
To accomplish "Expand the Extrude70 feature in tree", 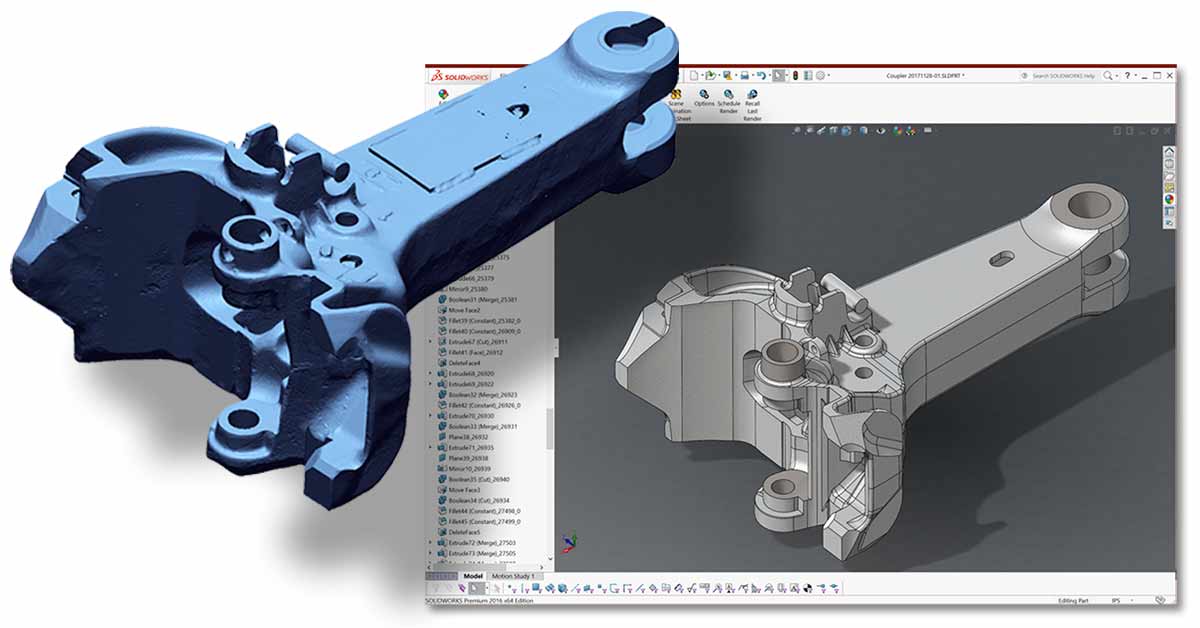I will pos(431,415).
